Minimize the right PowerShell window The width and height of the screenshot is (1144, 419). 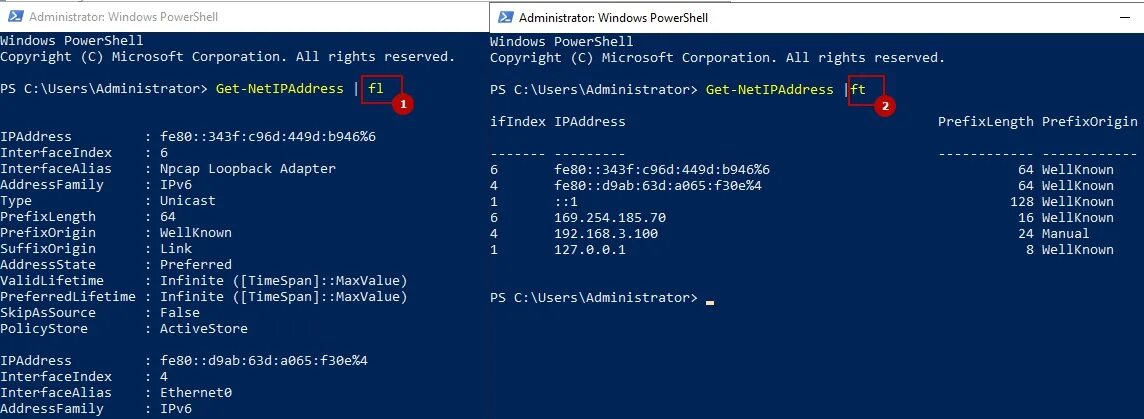pos(1126,17)
